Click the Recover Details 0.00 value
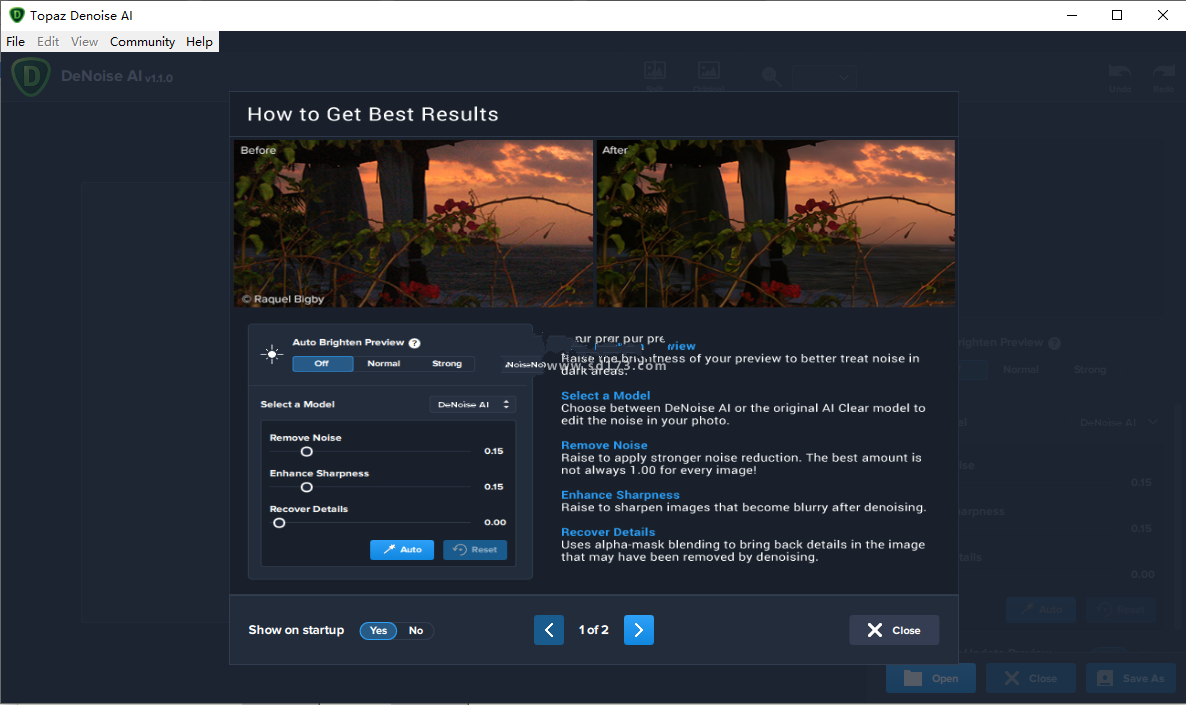This screenshot has height=705, width=1186. point(495,522)
